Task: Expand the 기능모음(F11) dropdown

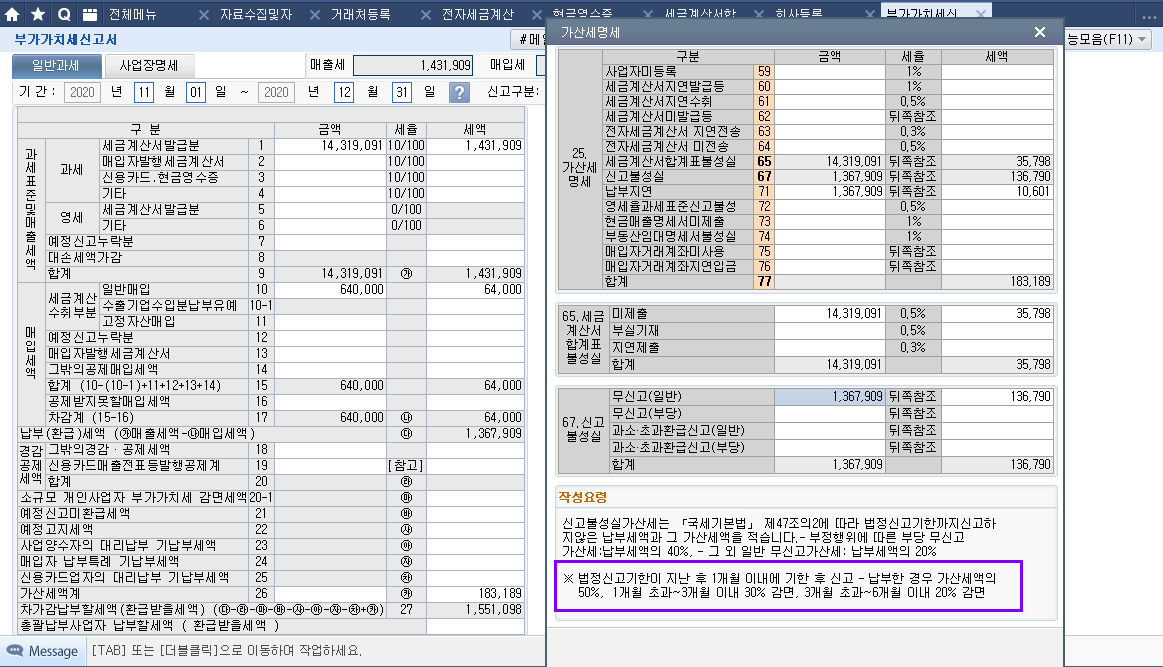Action: point(1143,39)
